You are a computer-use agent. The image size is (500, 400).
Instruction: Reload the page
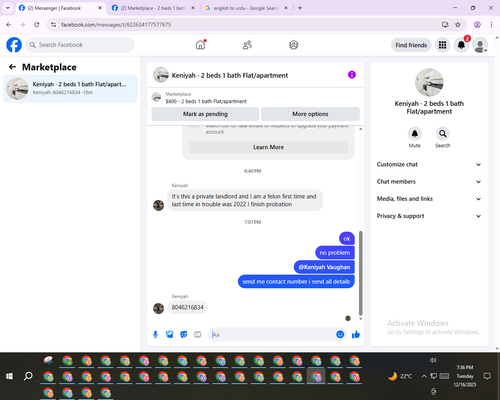tap(37, 25)
